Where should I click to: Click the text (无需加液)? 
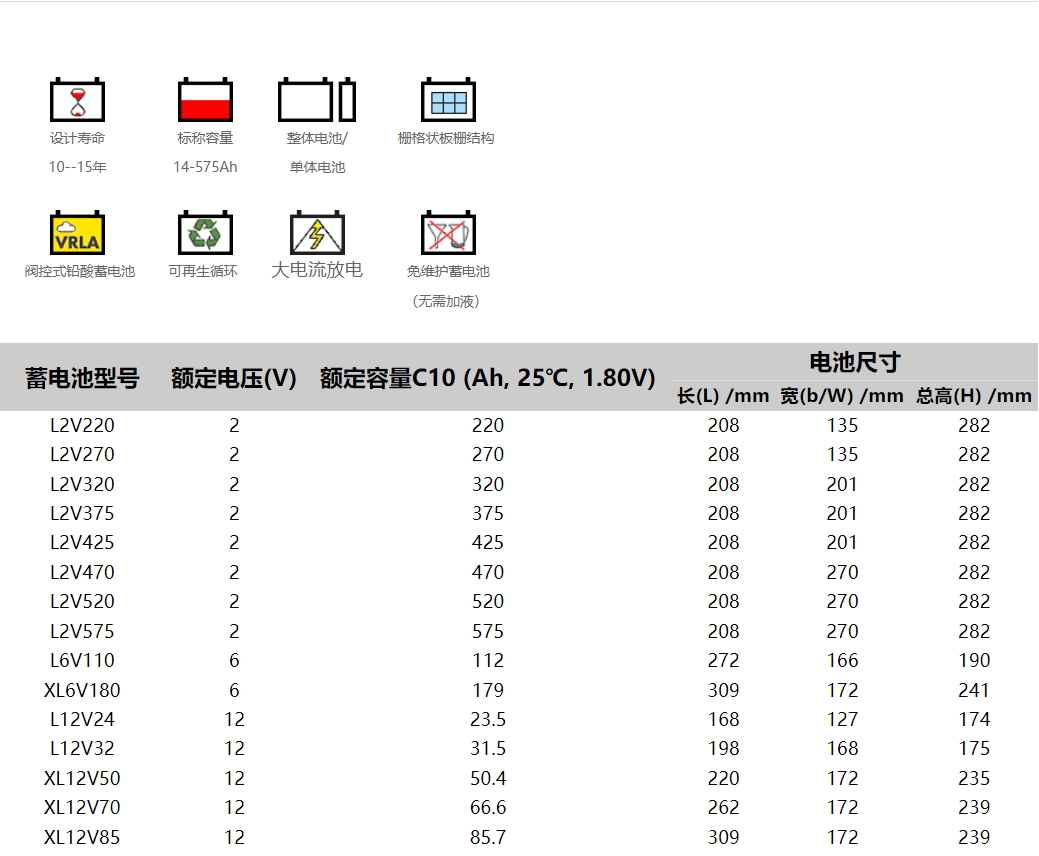tap(446, 301)
